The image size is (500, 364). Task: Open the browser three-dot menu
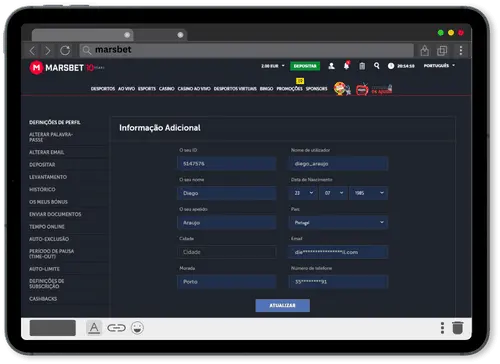coord(461,51)
